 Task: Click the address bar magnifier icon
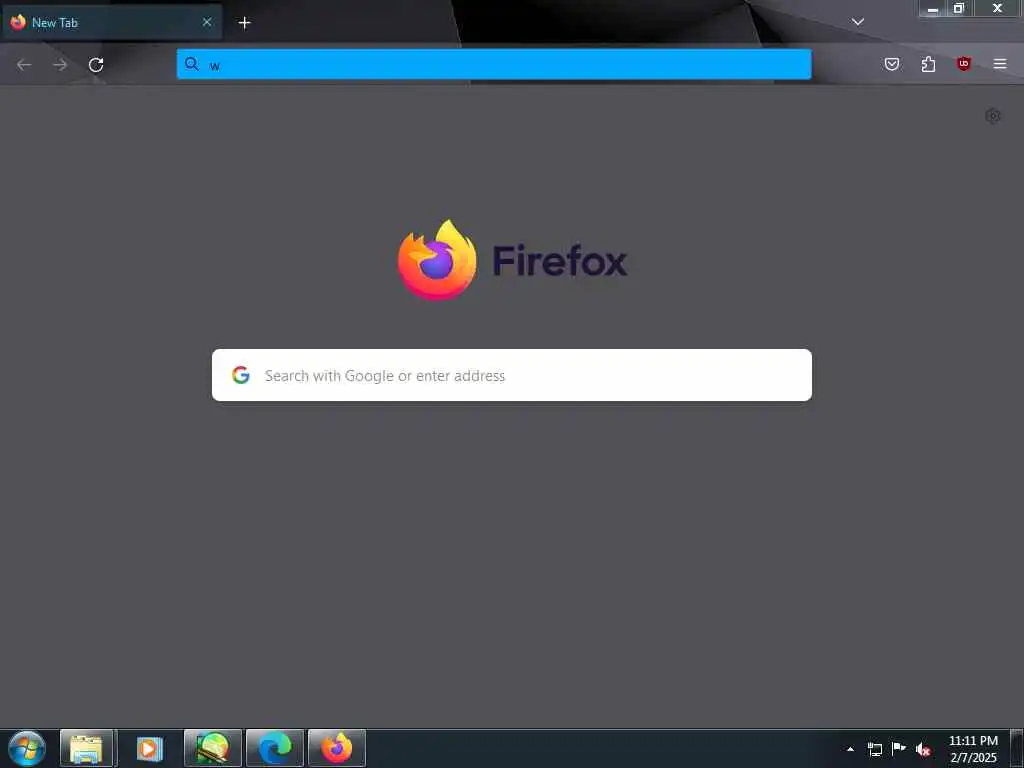pos(191,64)
